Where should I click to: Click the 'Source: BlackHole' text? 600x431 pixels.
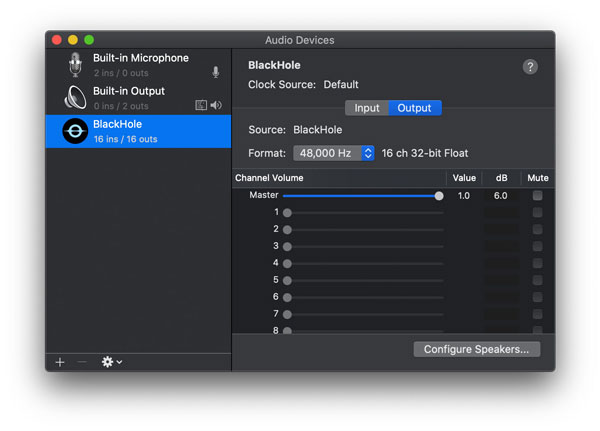(295, 130)
